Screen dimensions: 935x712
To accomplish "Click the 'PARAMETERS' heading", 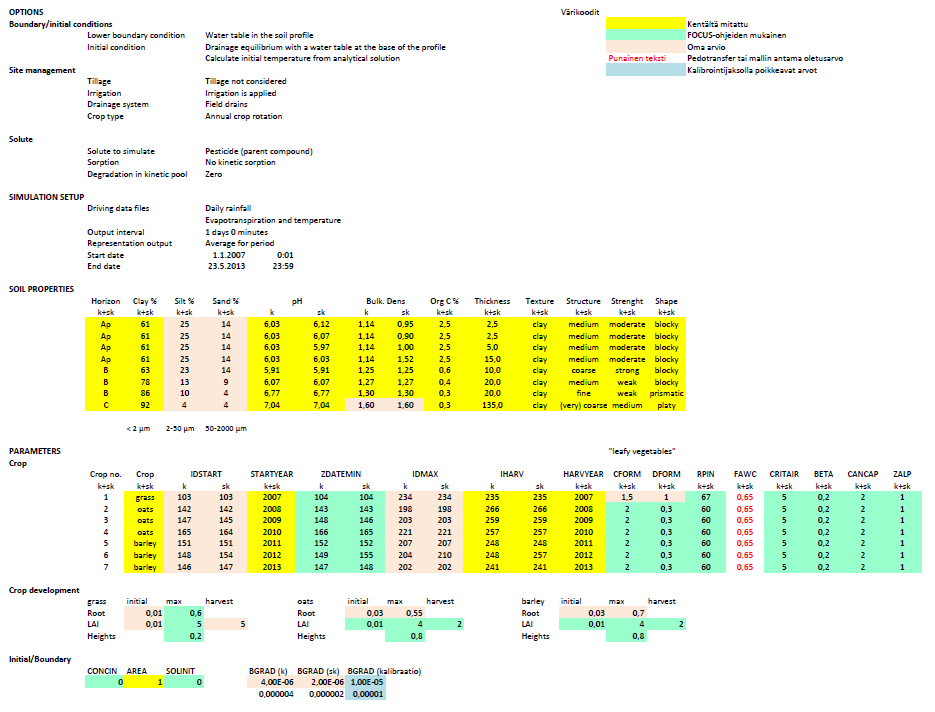I will pyautogui.click(x=35, y=451).
